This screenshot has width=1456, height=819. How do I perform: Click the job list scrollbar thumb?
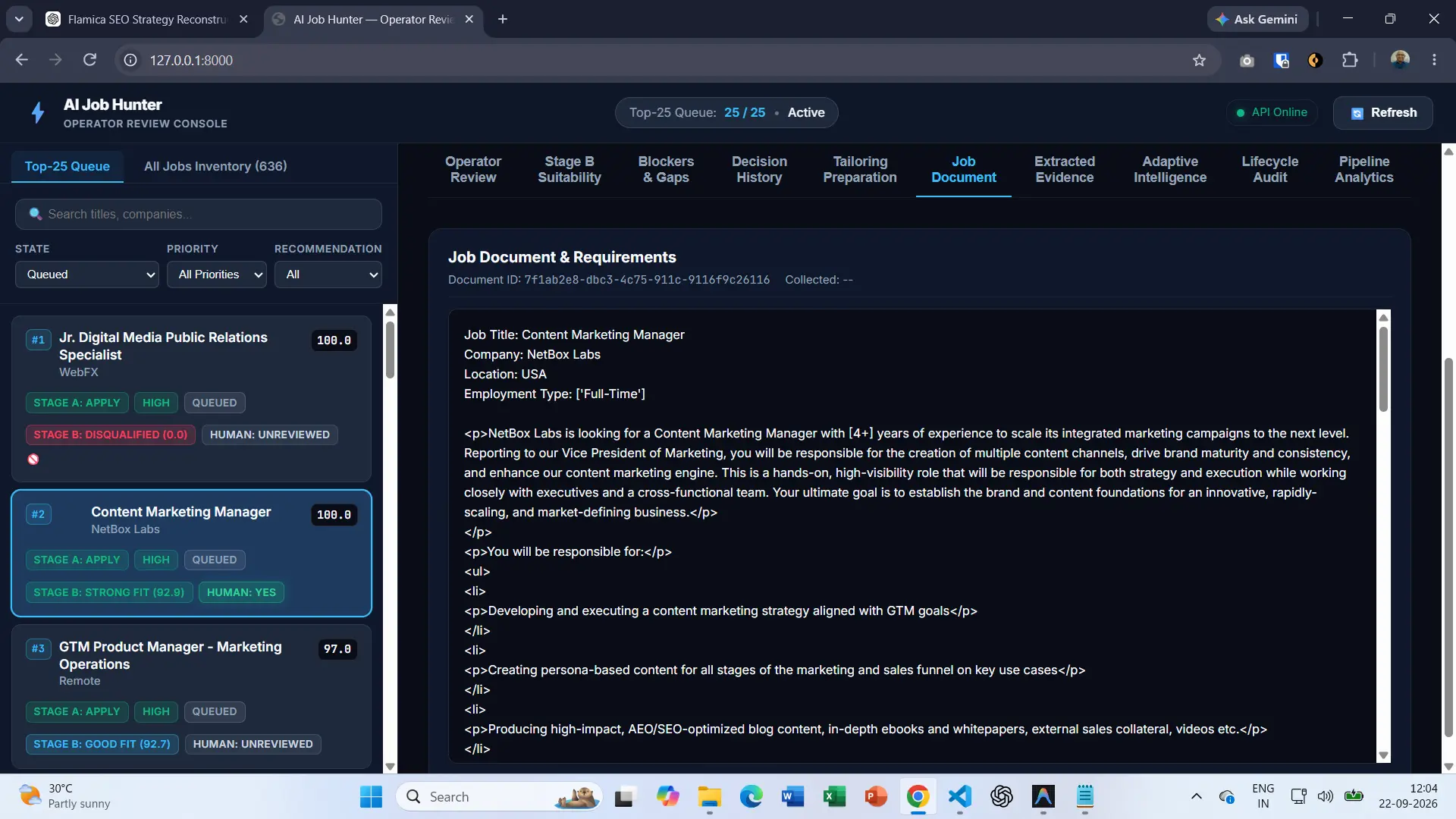[x=390, y=350]
